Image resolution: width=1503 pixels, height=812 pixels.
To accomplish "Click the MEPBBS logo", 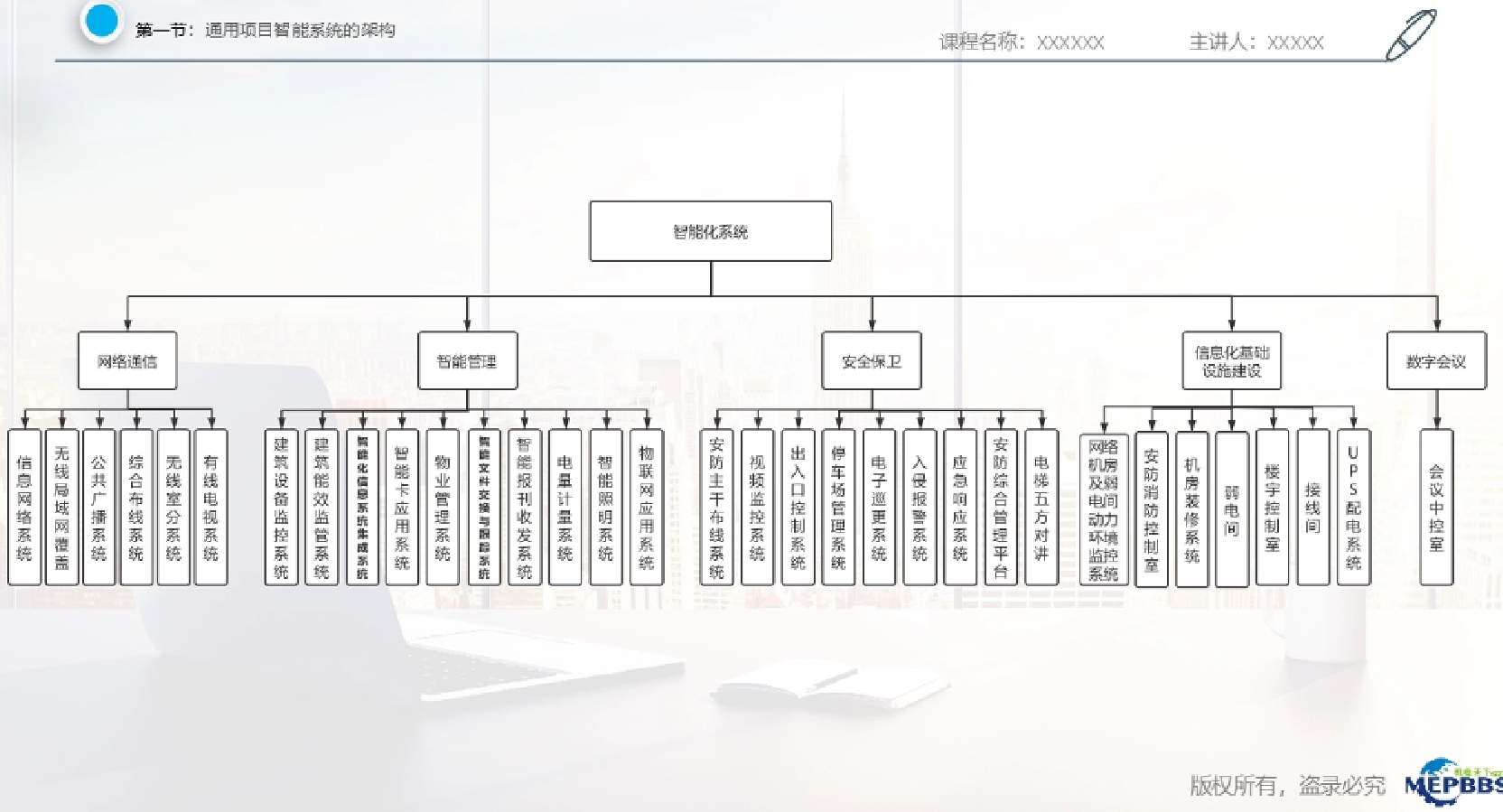I will point(1452,783).
